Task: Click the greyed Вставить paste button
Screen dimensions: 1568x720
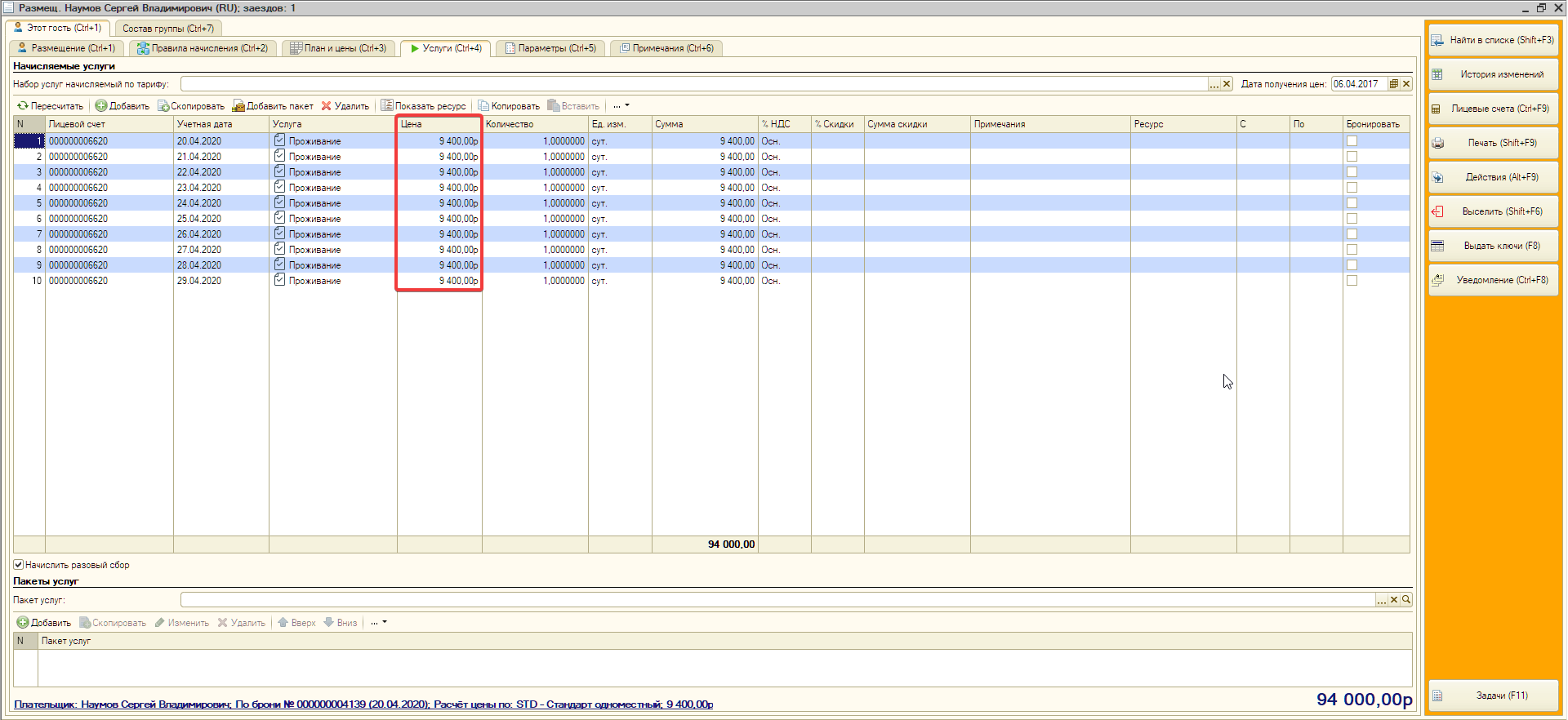Action: (x=573, y=106)
